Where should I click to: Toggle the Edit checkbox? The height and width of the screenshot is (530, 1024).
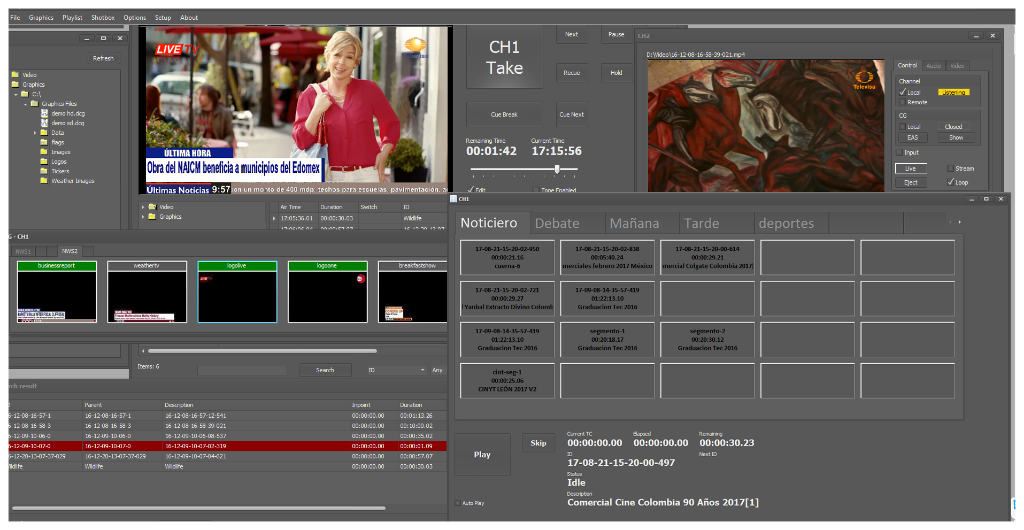471,189
